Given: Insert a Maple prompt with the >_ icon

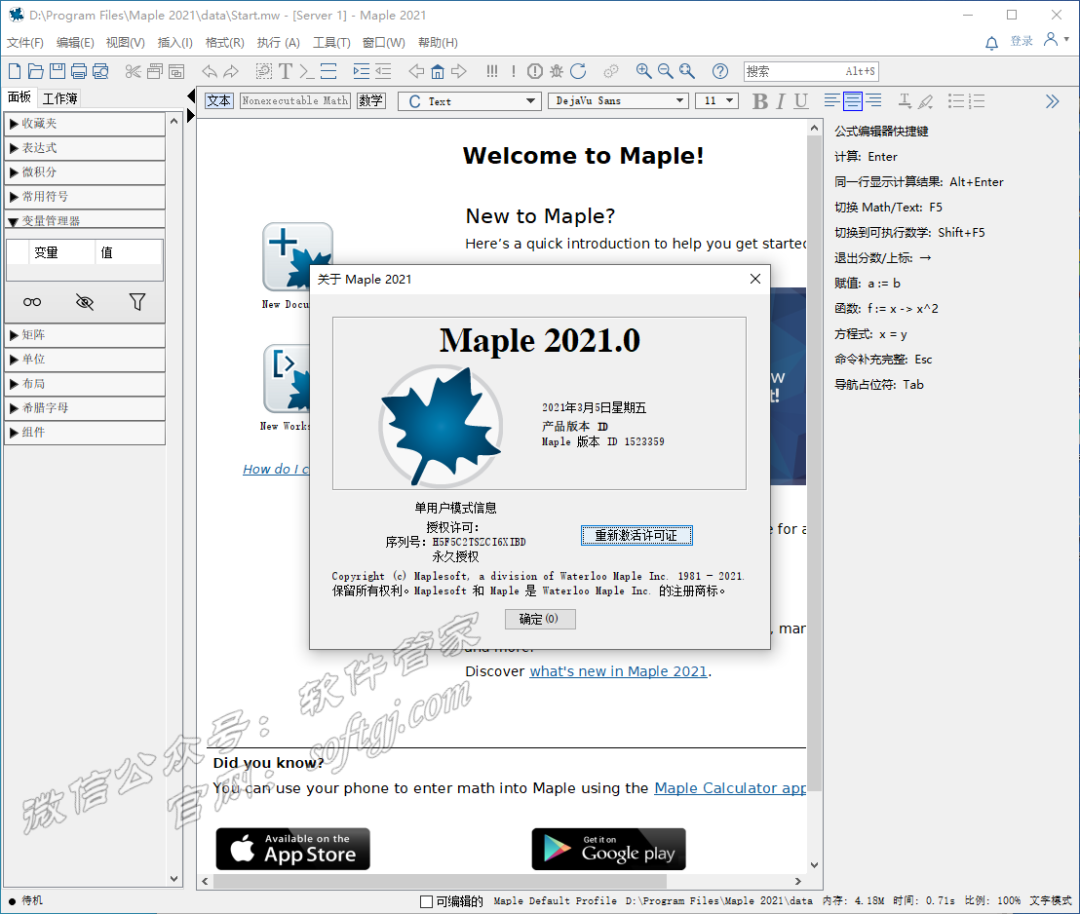Looking at the screenshot, I should [307, 71].
